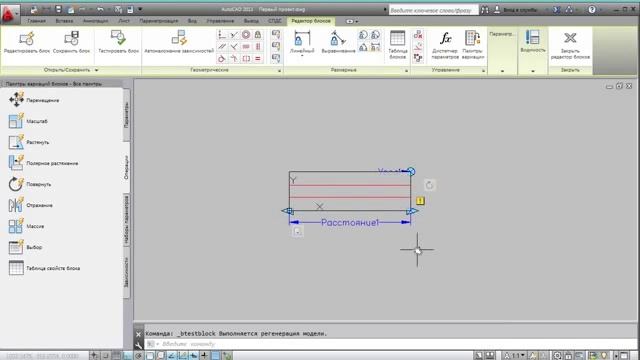Click Undo in the quick access toolbar
Screen dimensions: 640x360
coord(100,9)
